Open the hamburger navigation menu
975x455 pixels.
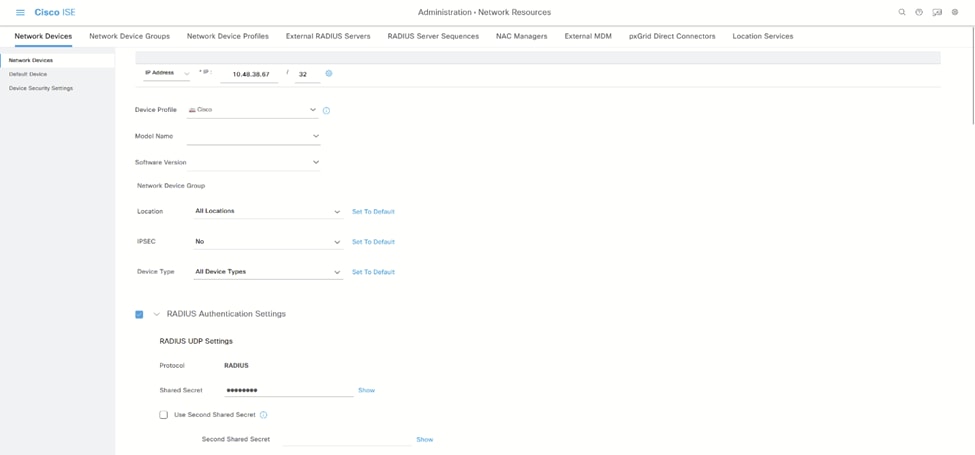20,12
